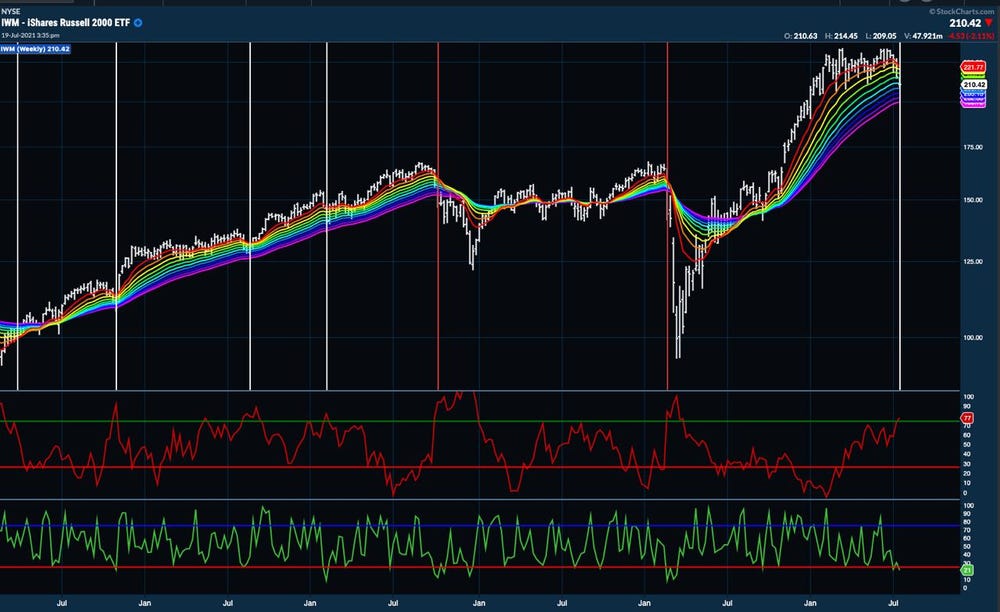Viewport: 1000px width, 612px height.
Task: Select the IWM (Weekly) 210.42 legend label
Action: [36, 49]
